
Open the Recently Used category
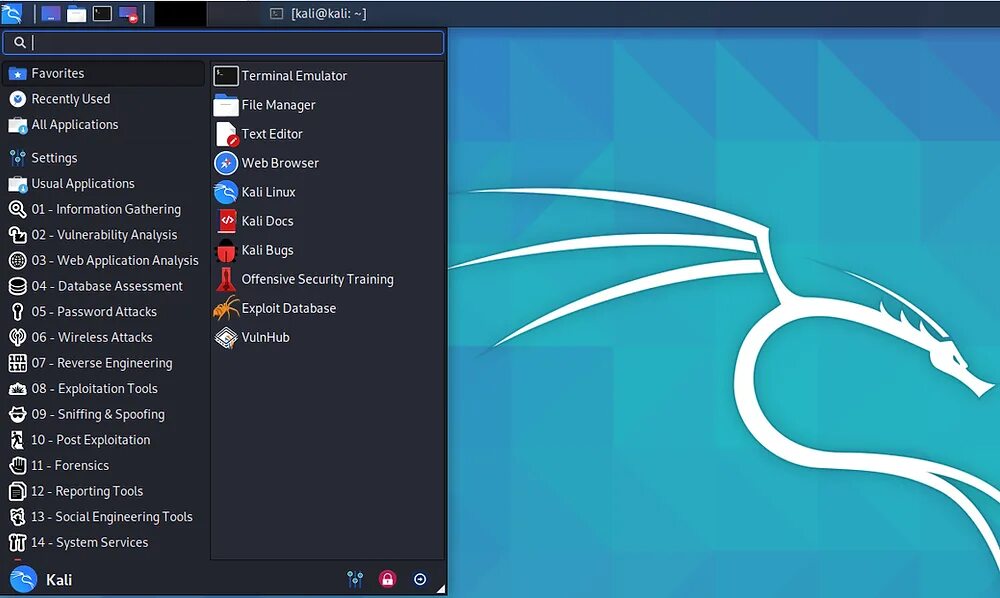(104, 99)
